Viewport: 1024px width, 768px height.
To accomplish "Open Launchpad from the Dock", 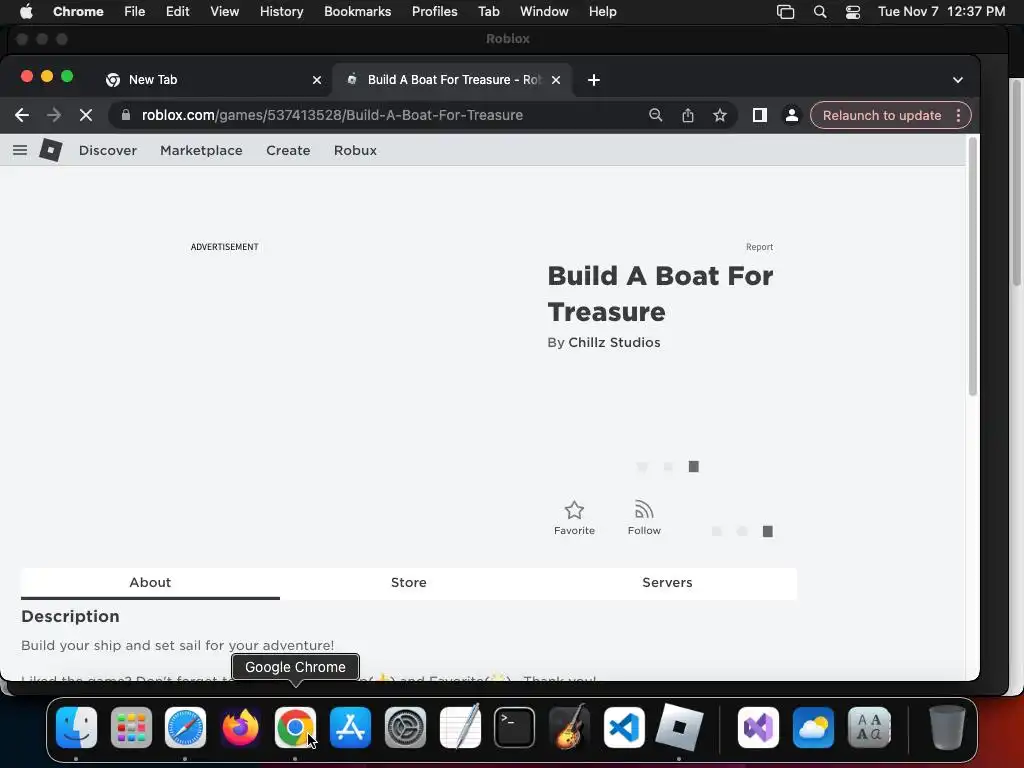I will coord(131,727).
